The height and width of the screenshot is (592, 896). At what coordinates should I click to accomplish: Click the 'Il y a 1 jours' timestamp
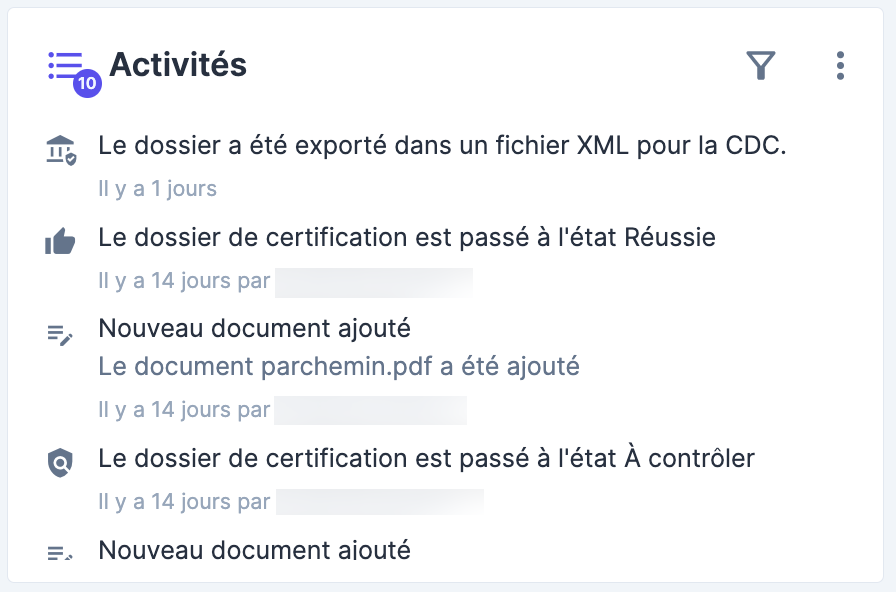pyautogui.click(x=157, y=189)
